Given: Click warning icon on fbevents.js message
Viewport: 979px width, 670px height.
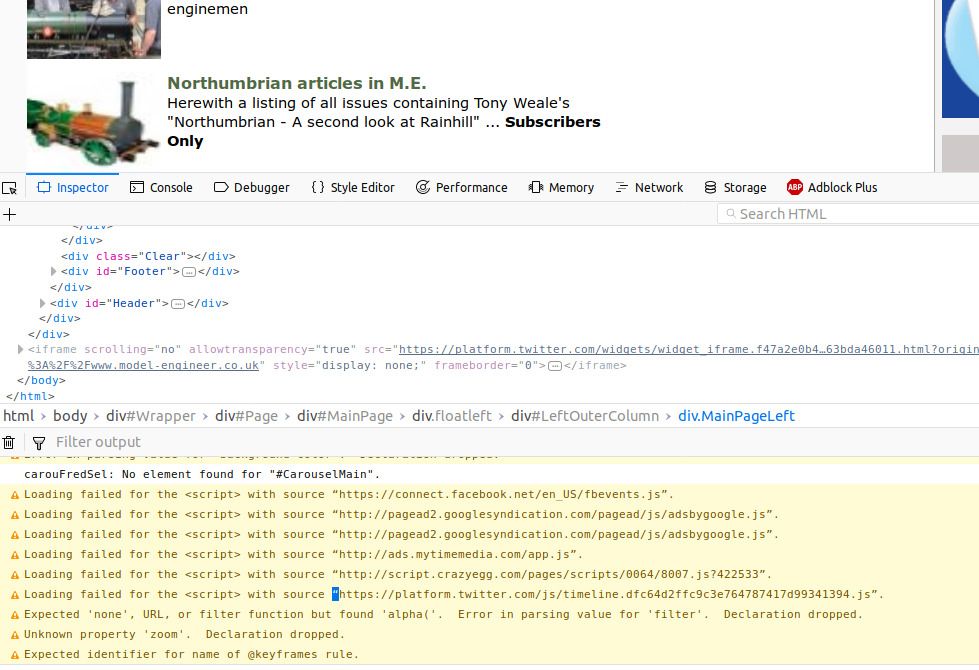Looking at the screenshot, I should tap(15, 495).
